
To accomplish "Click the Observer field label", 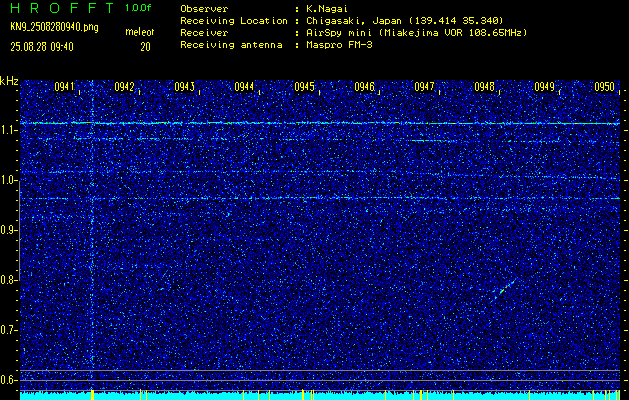I will 204,9.
